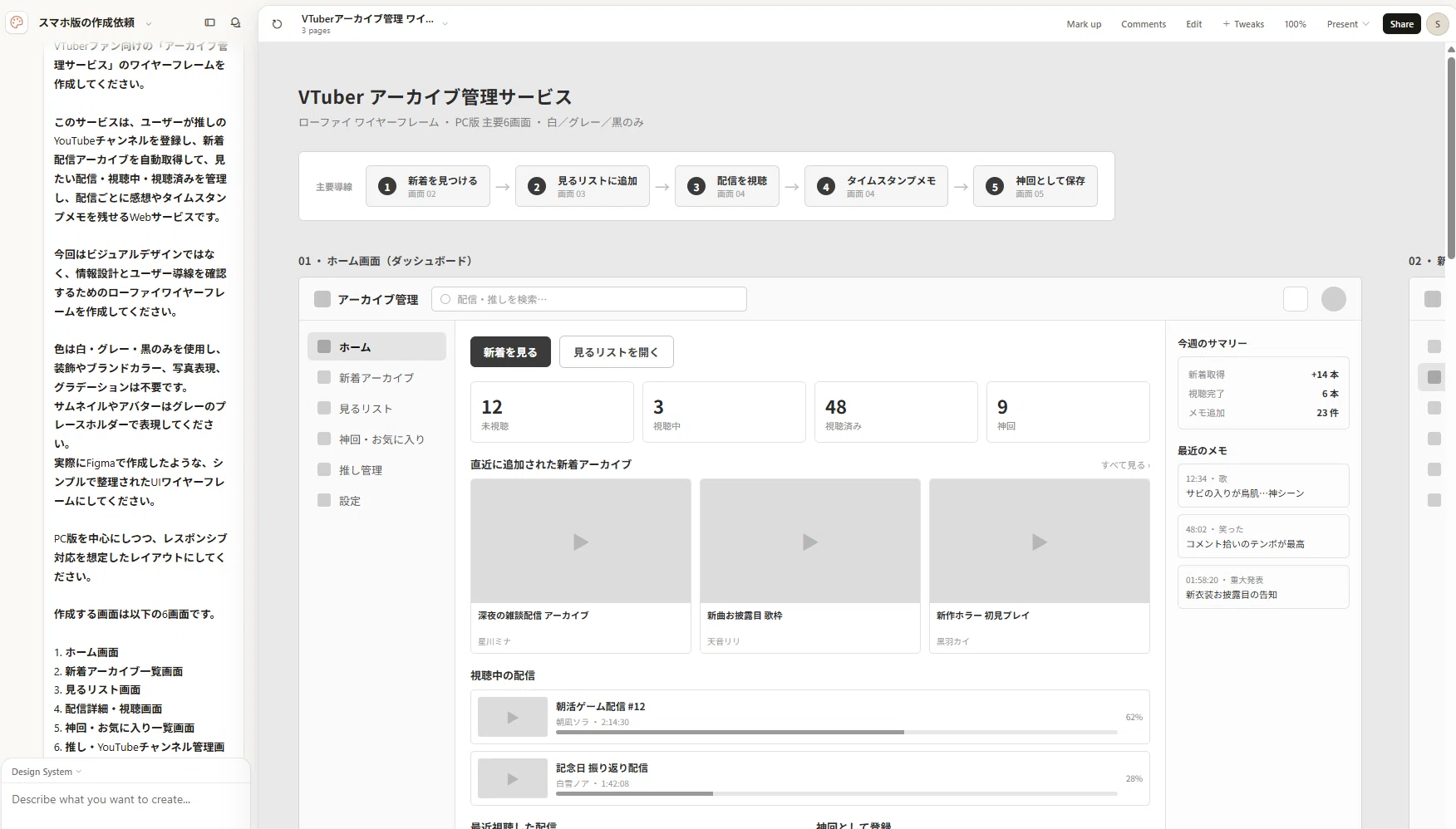Open the Present dropdown
The image size is (1456, 829).
pos(1347,24)
